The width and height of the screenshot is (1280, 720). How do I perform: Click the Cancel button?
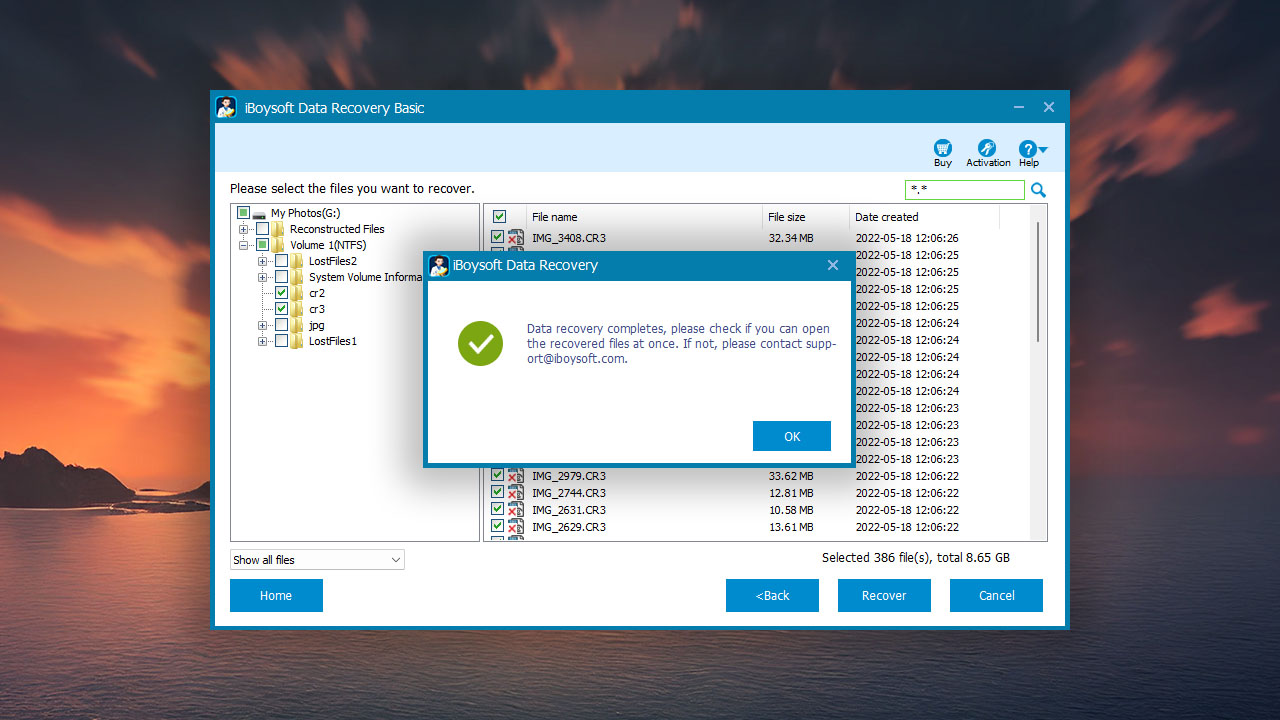996,595
